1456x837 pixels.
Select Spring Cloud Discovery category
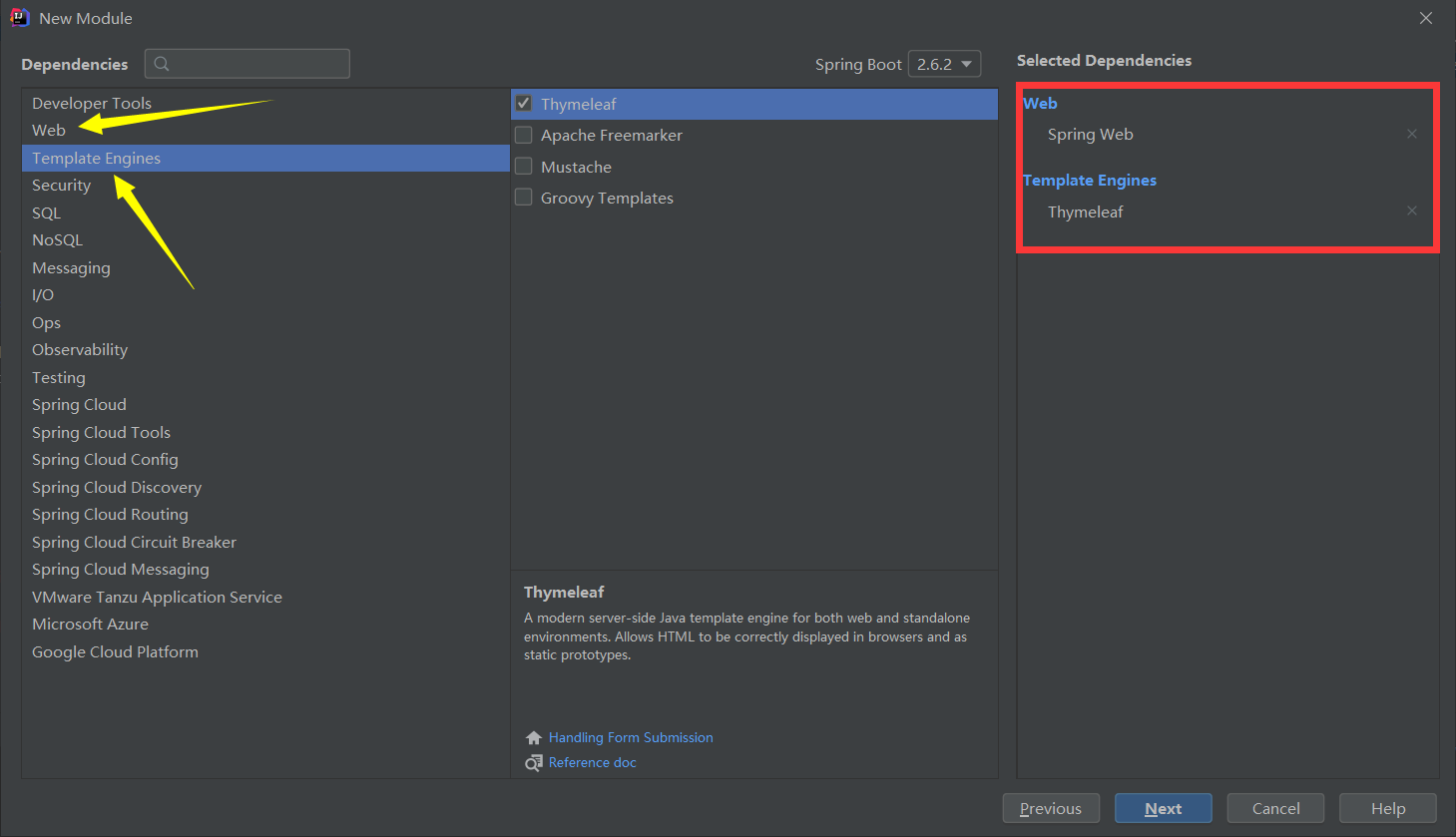(265, 487)
